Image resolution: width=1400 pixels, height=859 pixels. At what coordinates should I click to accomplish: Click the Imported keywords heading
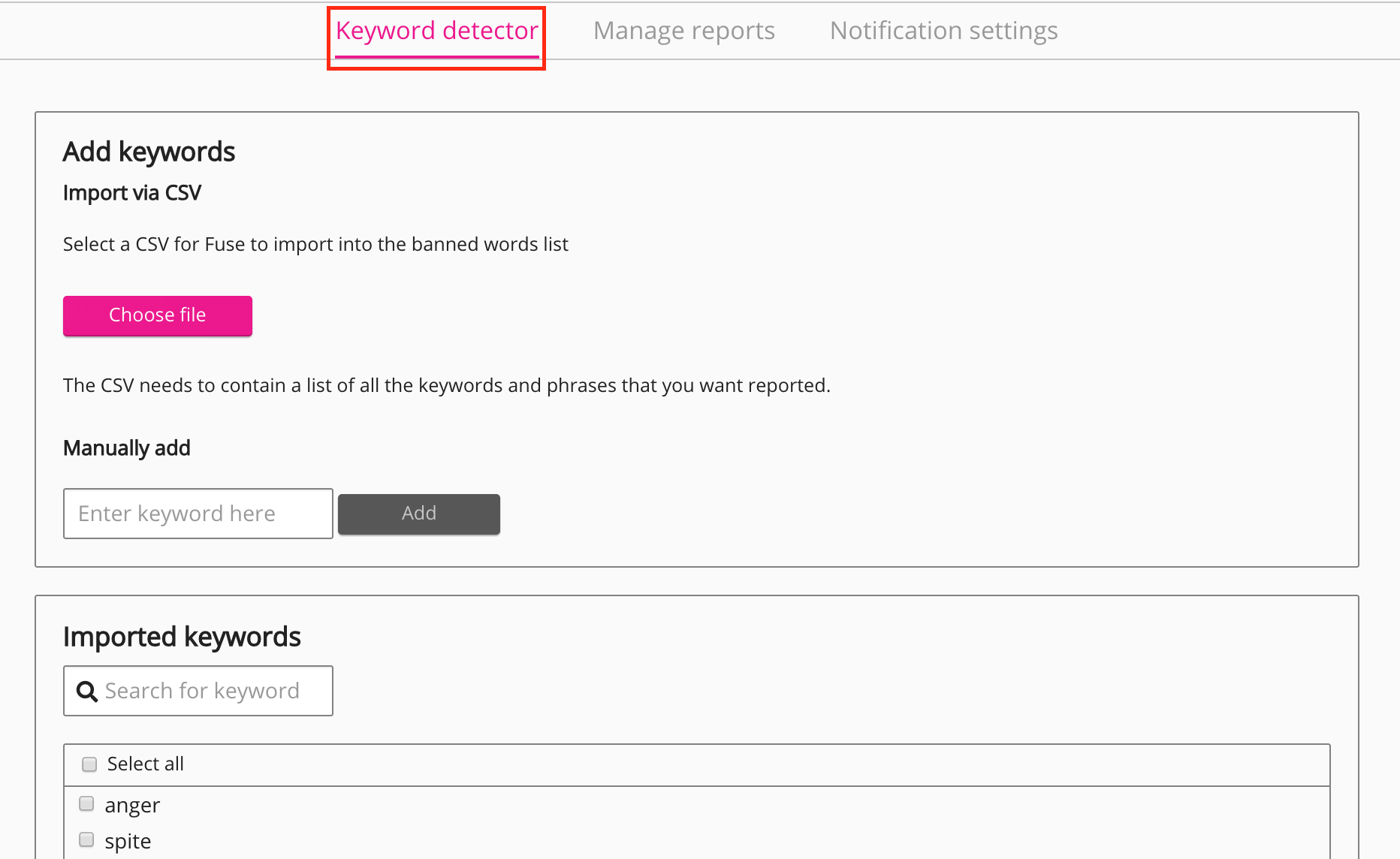pyautogui.click(x=182, y=637)
